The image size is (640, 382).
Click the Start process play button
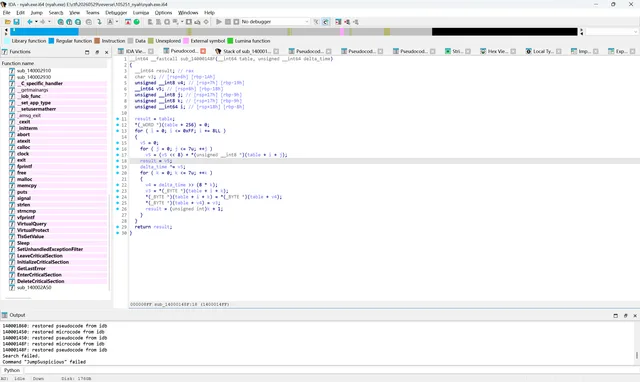pos(219,22)
